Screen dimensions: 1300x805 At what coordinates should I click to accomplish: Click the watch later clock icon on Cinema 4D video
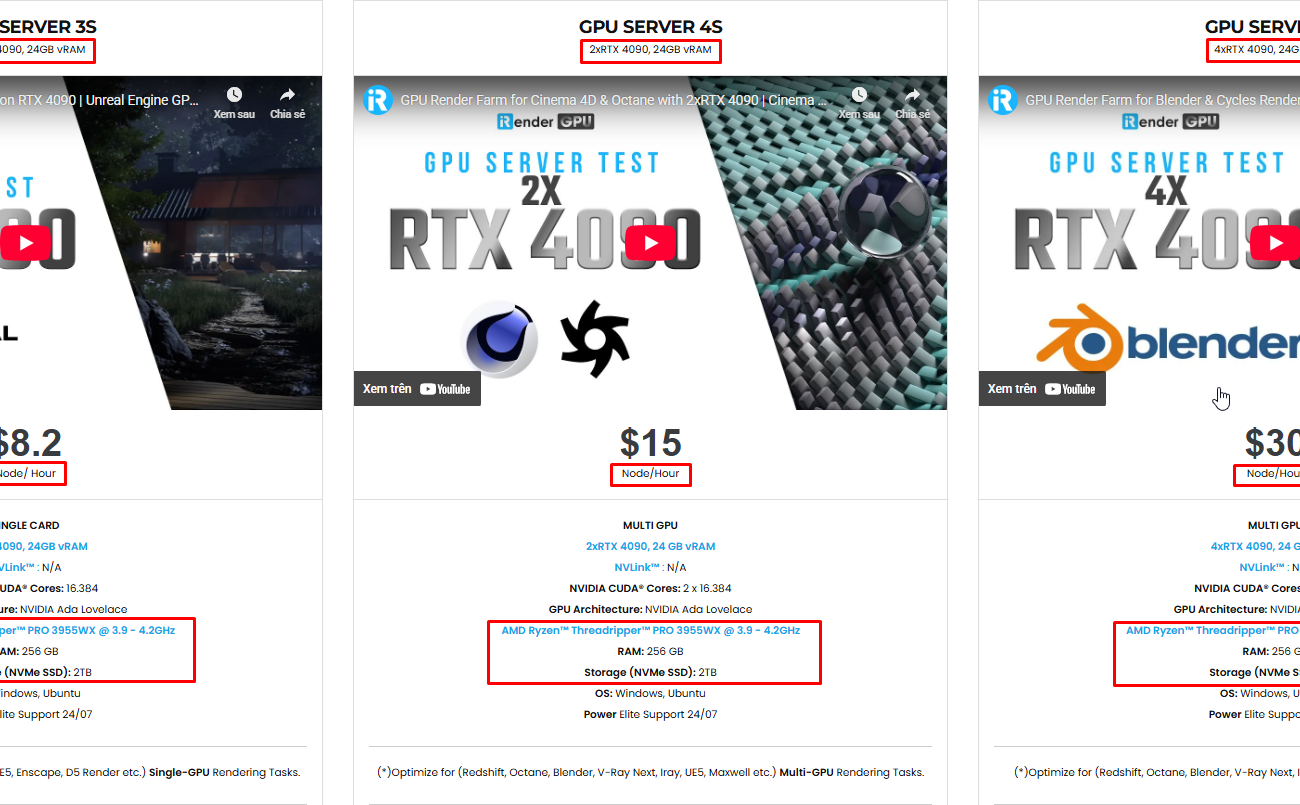[859, 95]
